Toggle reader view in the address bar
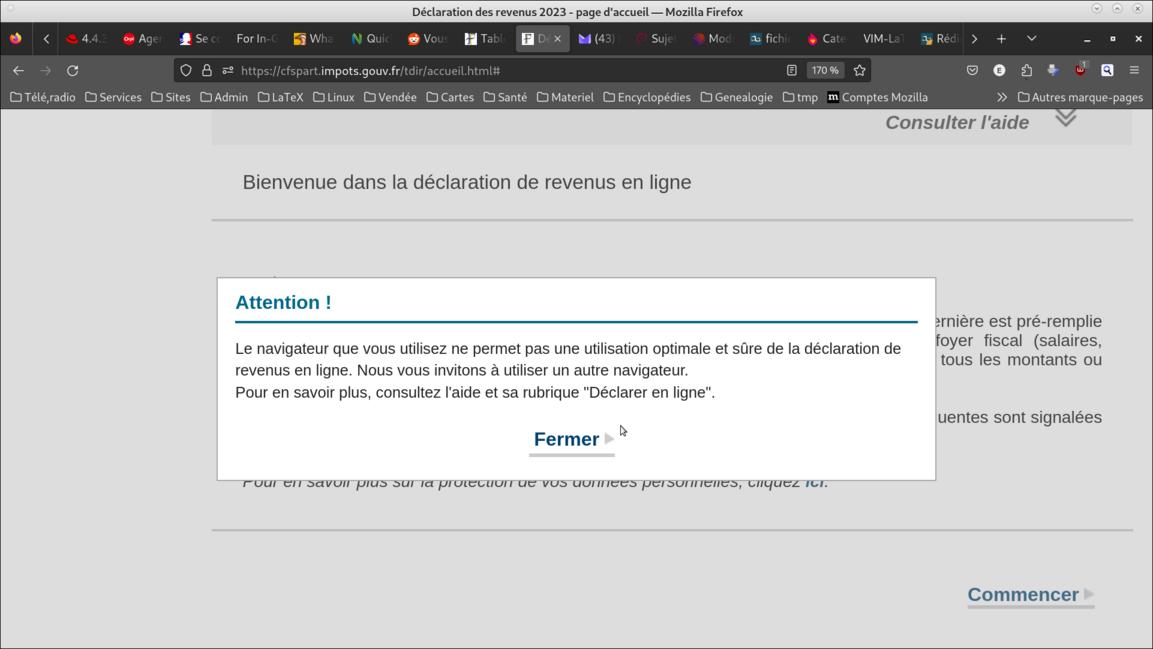1153x649 pixels. 791,70
